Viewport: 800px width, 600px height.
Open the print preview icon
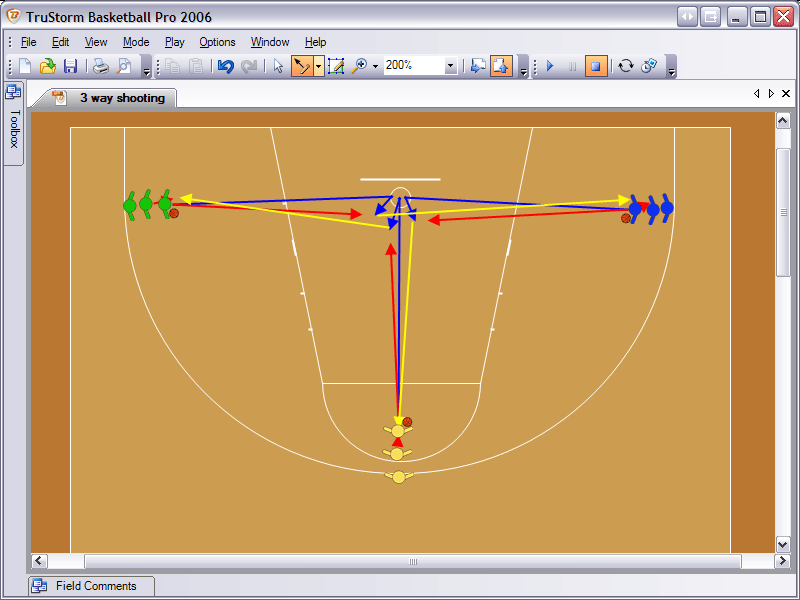(x=124, y=66)
